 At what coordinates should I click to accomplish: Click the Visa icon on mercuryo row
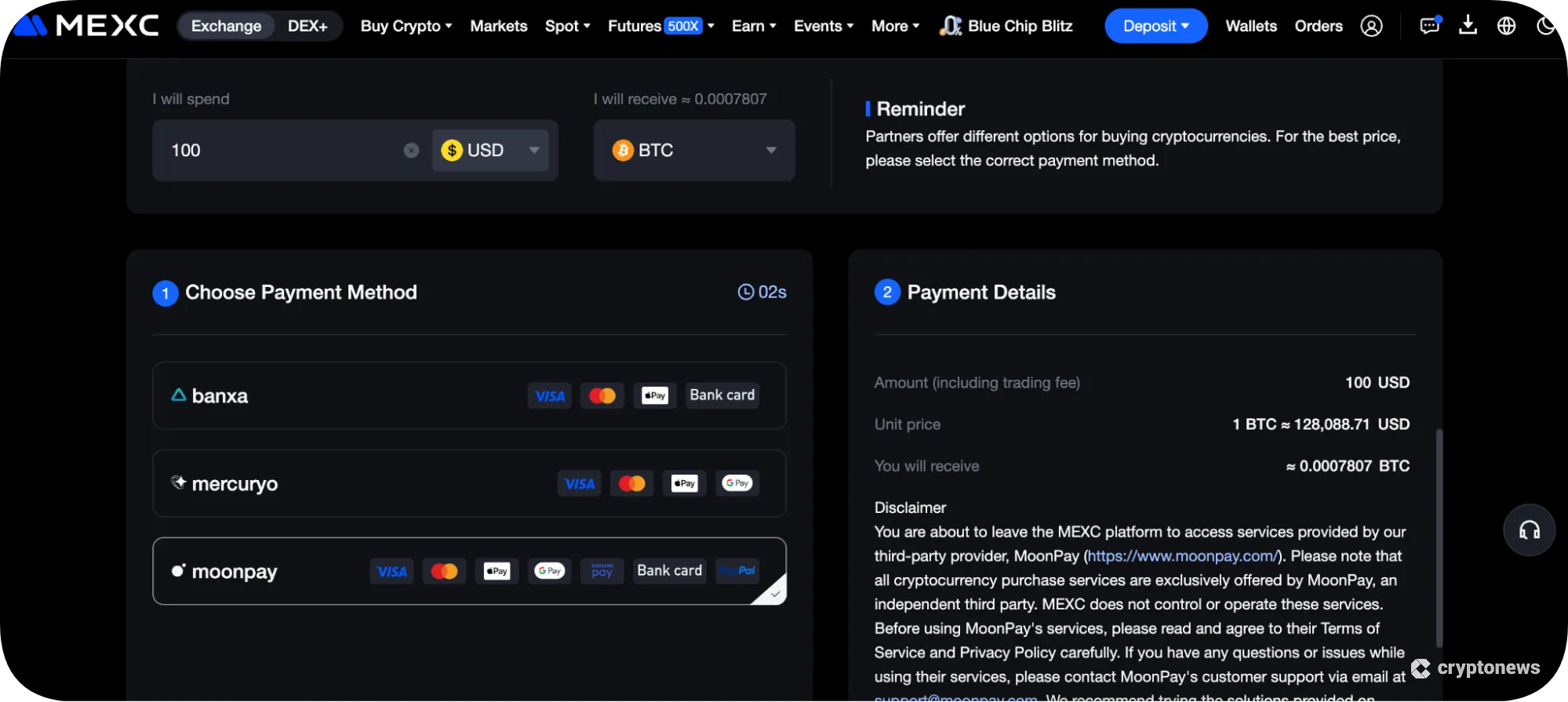coord(580,484)
